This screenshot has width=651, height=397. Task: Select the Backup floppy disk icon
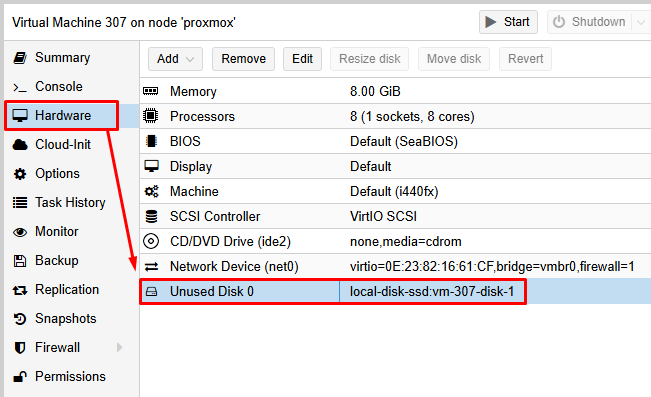click(x=20, y=261)
